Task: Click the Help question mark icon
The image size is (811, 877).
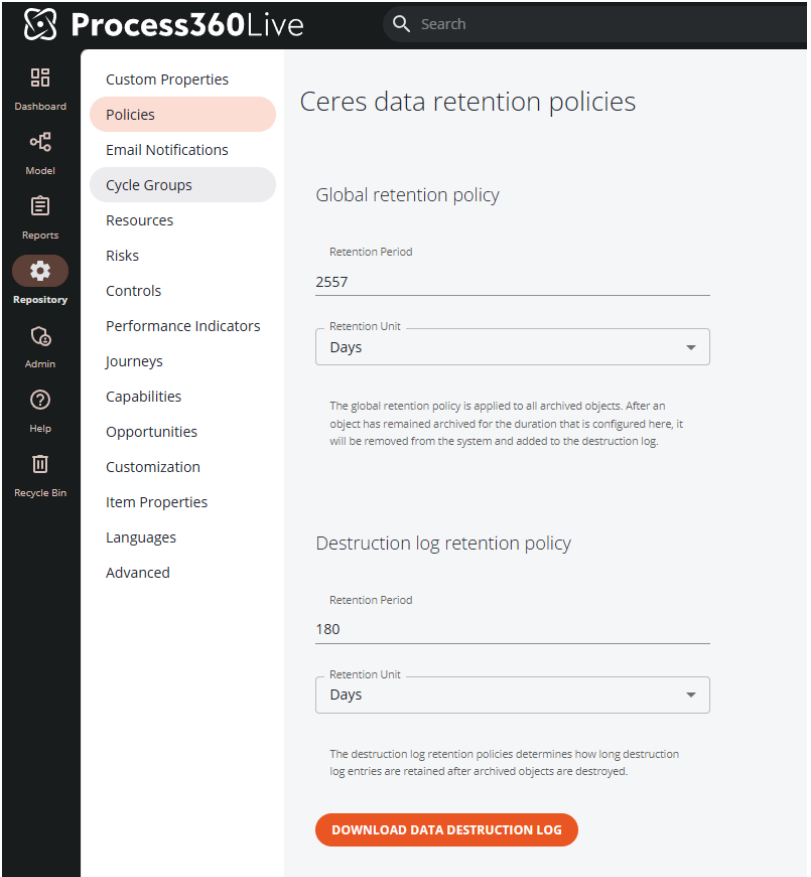Action: (40, 400)
